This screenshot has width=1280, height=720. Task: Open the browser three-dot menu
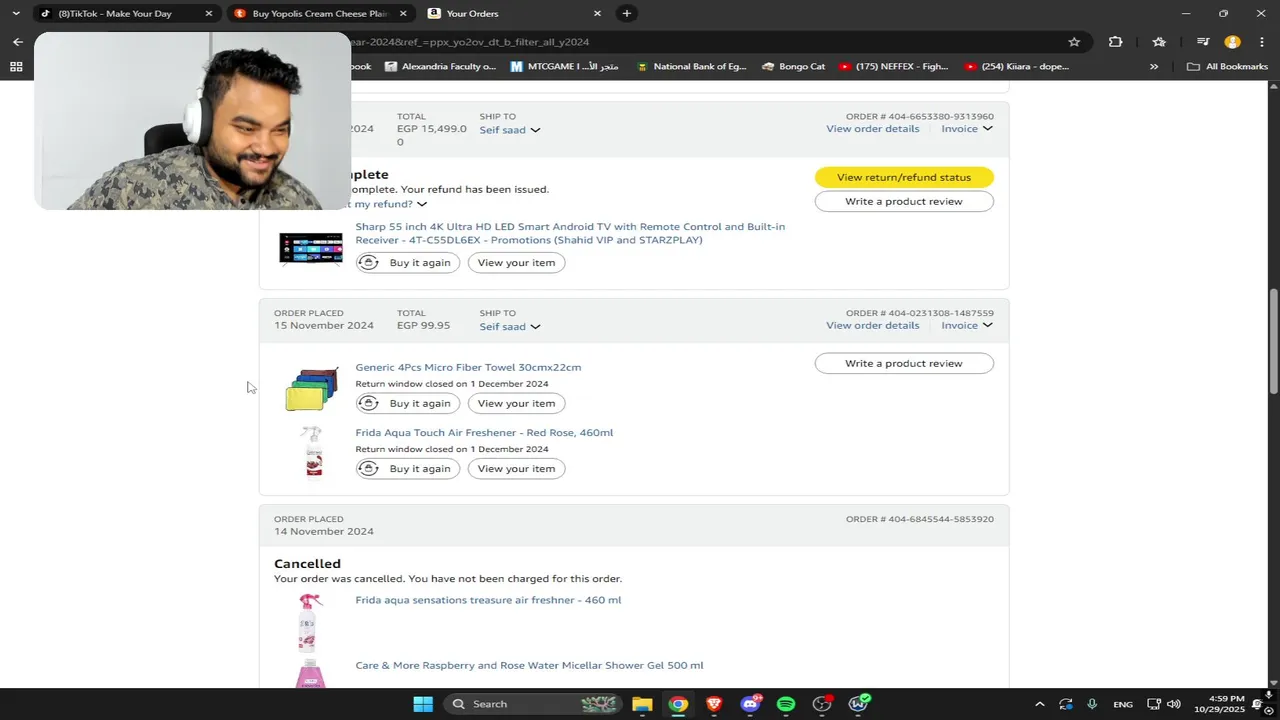pyautogui.click(x=1260, y=42)
